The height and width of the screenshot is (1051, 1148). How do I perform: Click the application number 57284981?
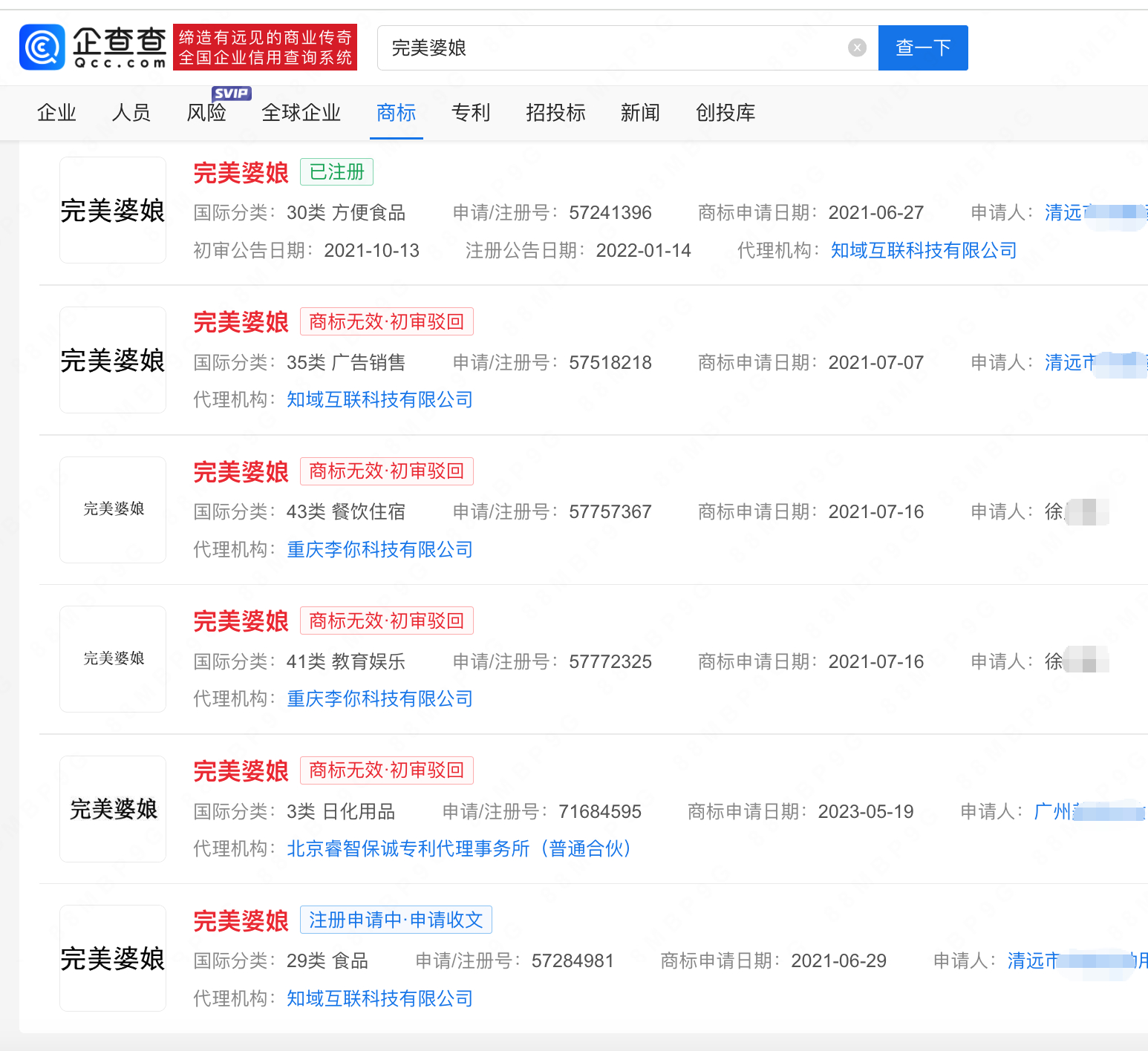click(573, 961)
